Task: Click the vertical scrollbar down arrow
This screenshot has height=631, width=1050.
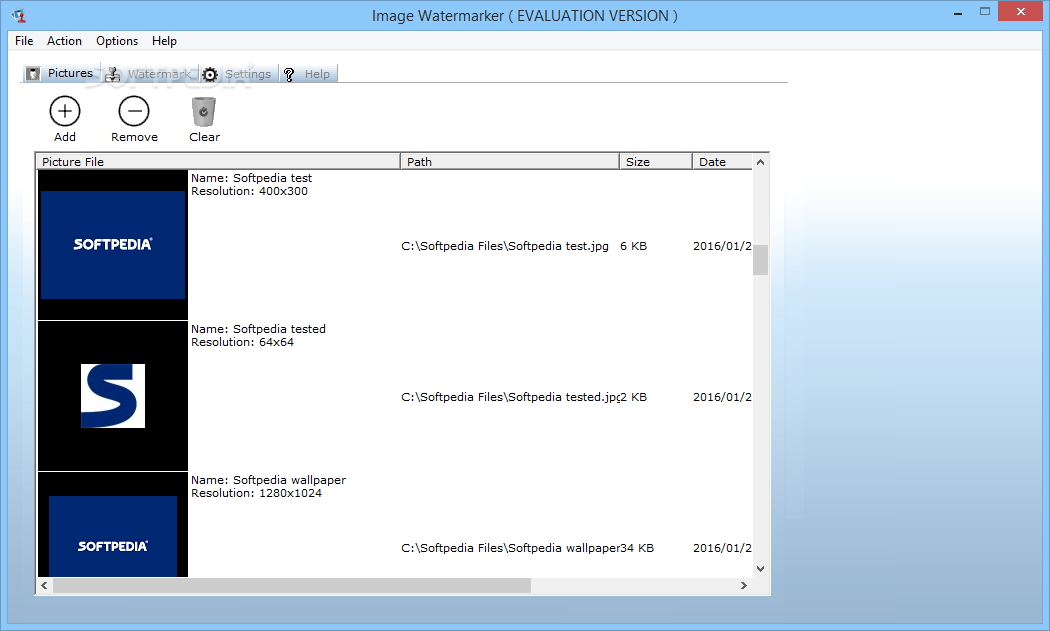Action: click(x=760, y=569)
